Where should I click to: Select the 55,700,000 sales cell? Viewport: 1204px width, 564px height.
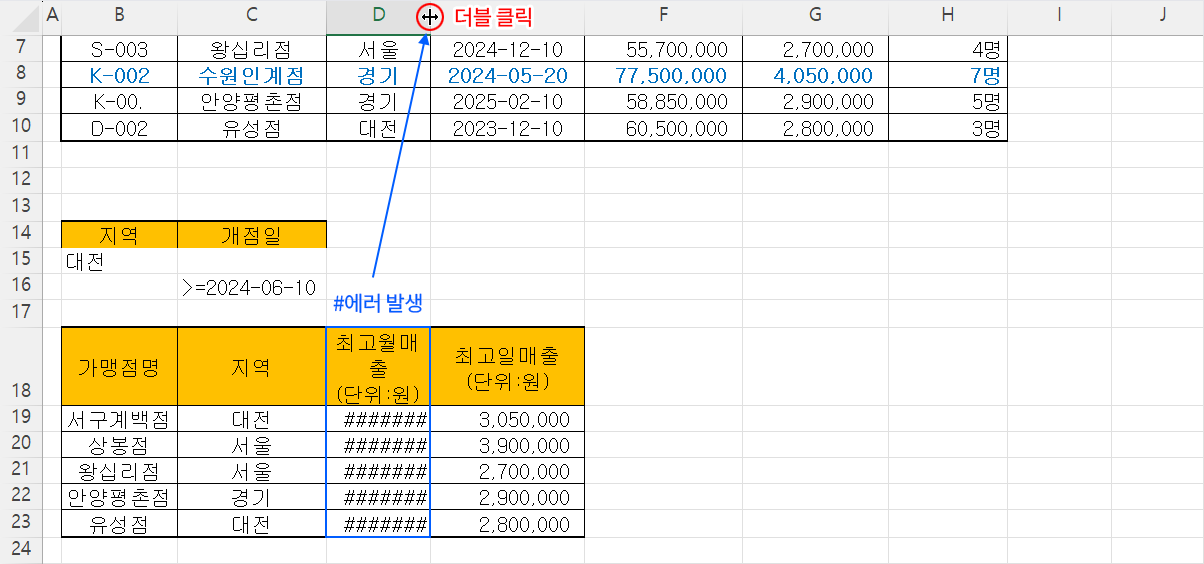pyautogui.click(x=664, y=49)
